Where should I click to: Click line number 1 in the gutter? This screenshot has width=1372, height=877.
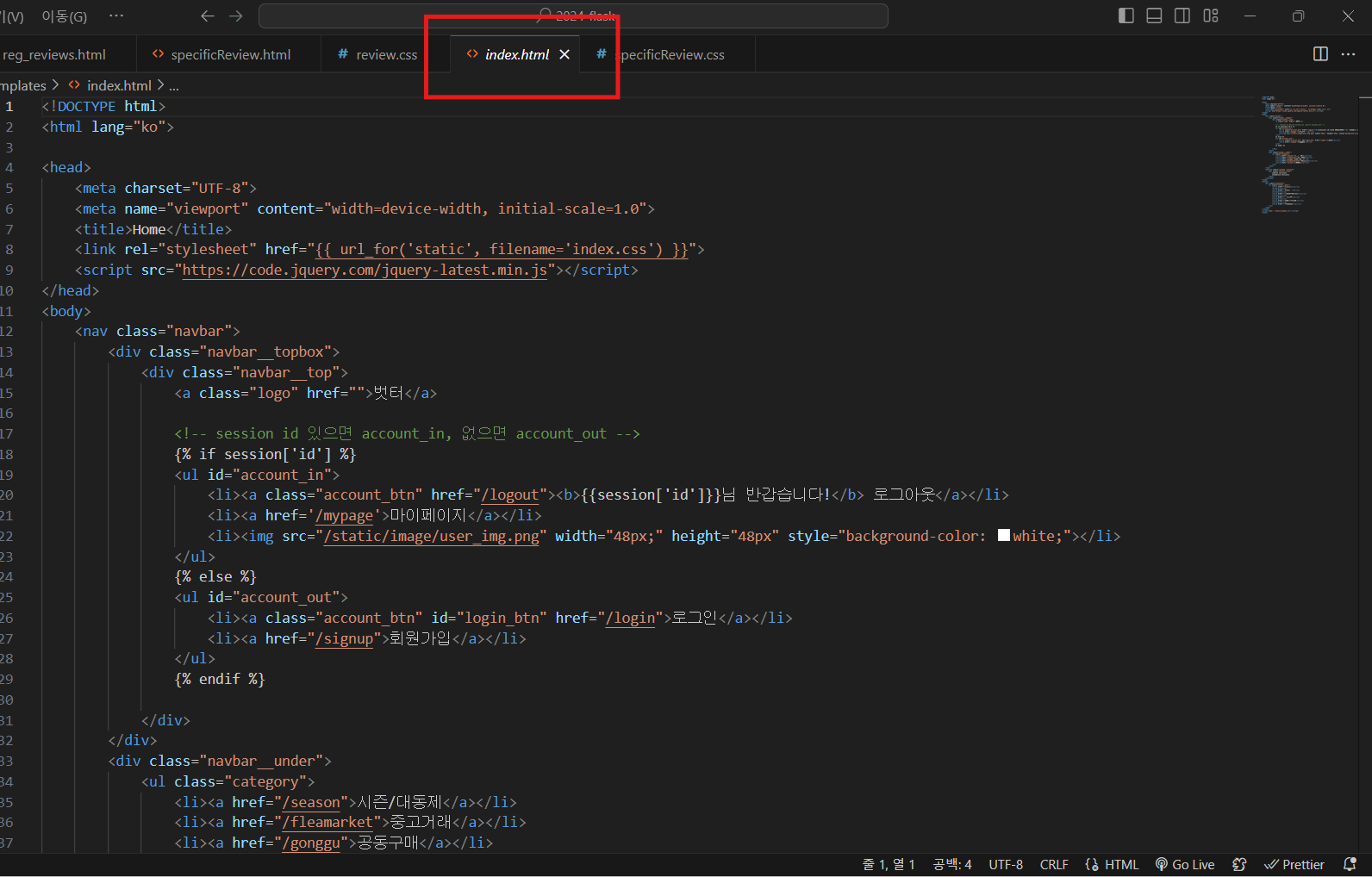[x=9, y=106]
